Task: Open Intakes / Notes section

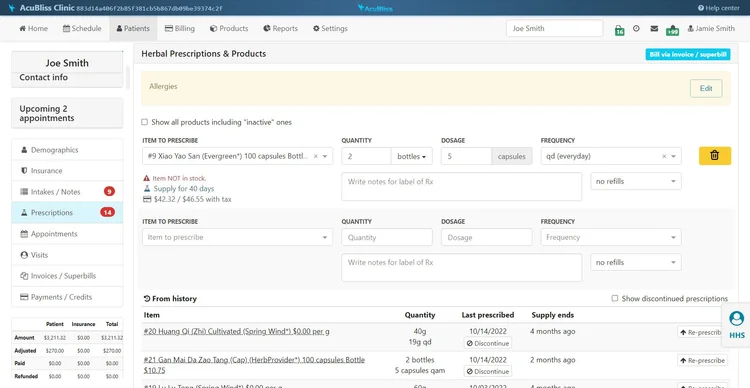Action: click(x=67, y=192)
